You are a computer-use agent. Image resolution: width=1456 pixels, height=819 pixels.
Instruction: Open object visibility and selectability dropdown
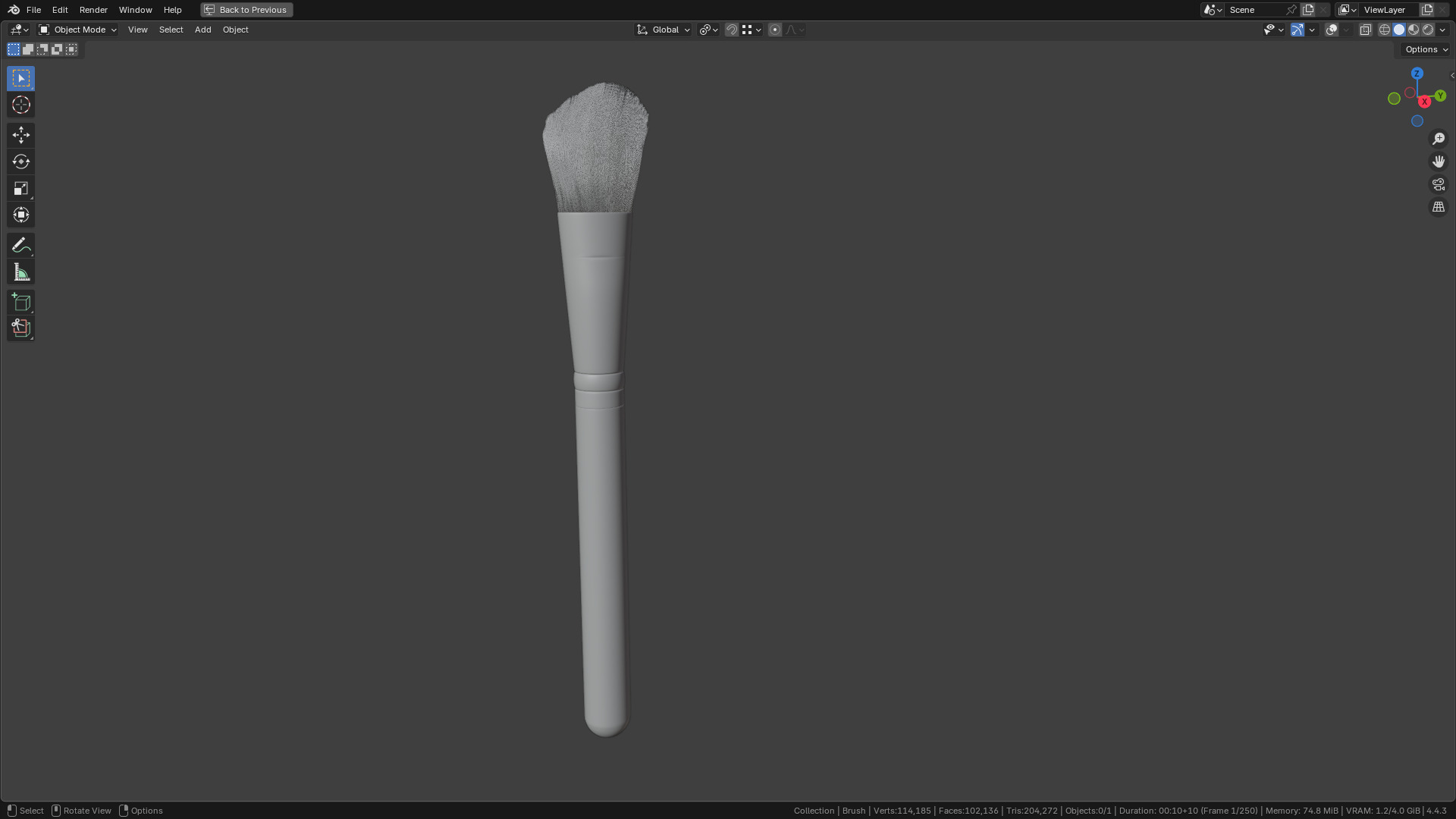point(1273,30)
